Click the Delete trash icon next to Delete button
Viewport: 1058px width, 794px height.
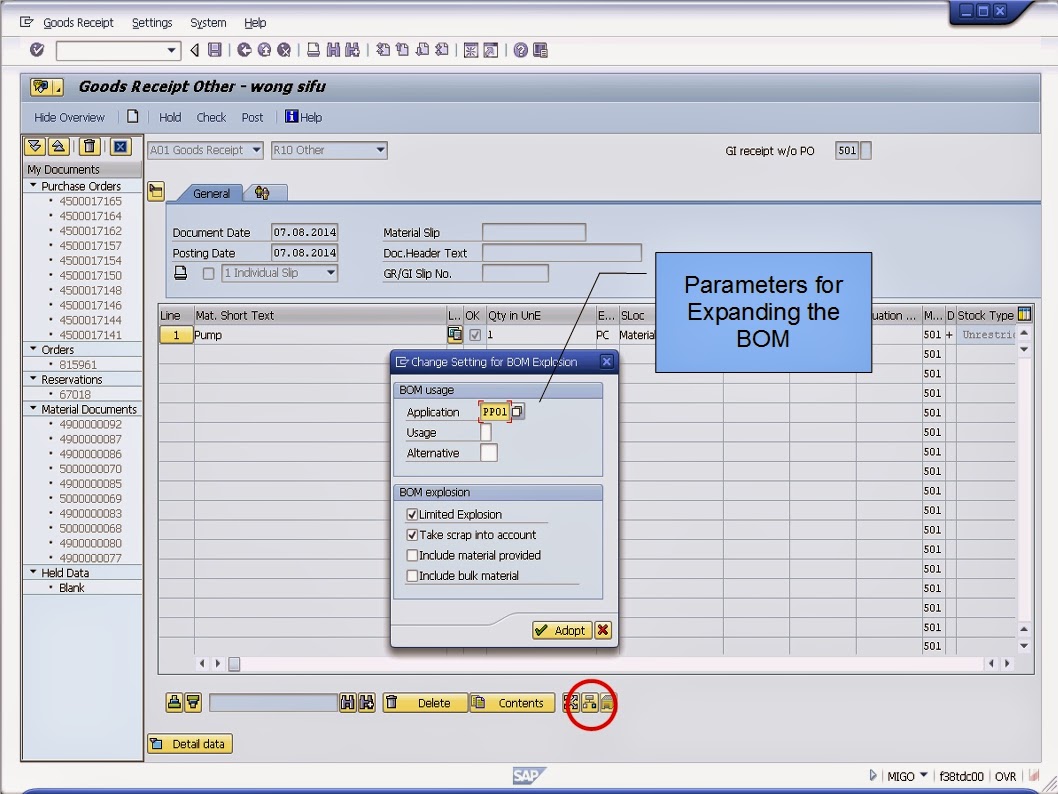tap(392, 703)
